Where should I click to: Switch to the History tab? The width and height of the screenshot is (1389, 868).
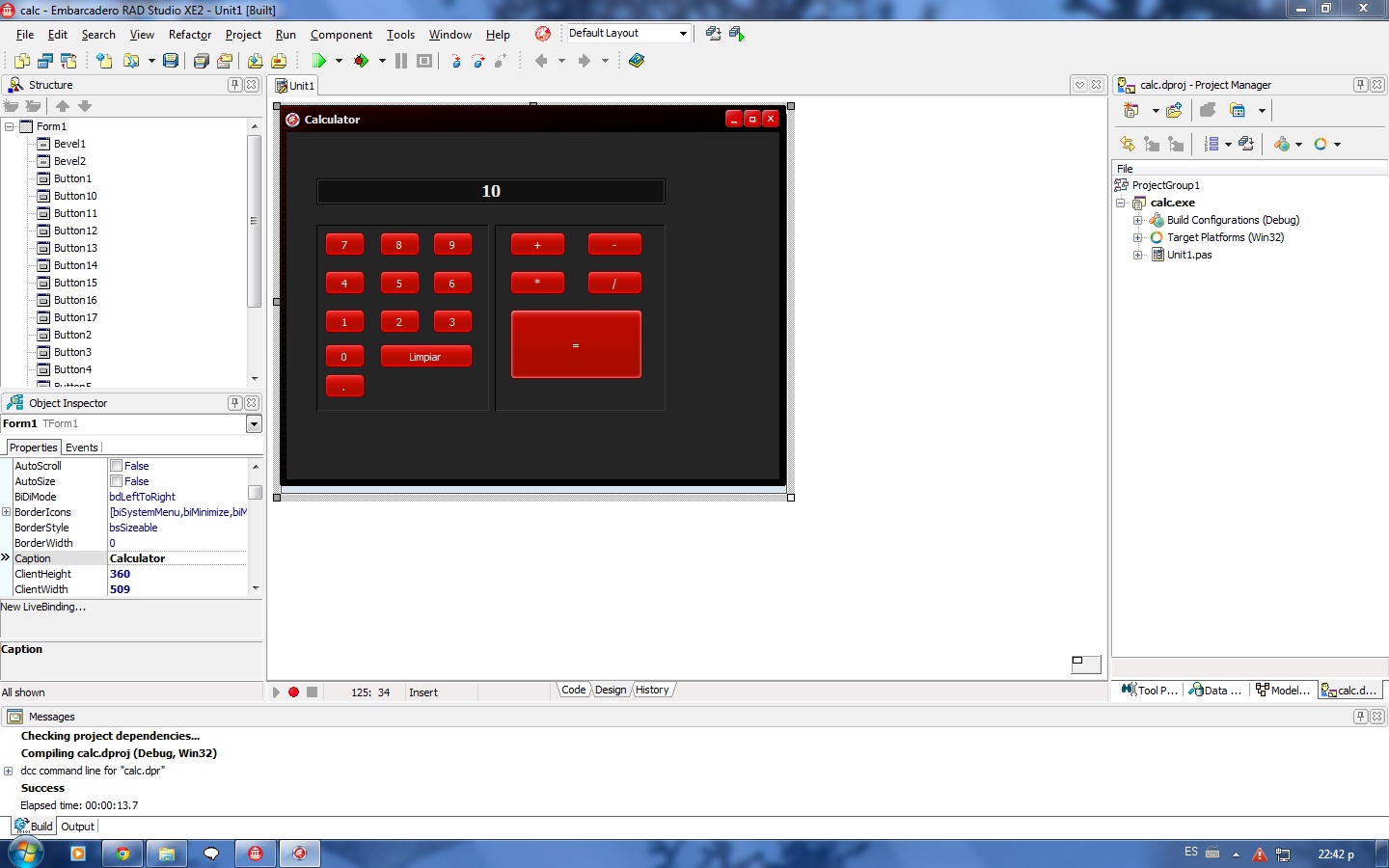[652, 690]
